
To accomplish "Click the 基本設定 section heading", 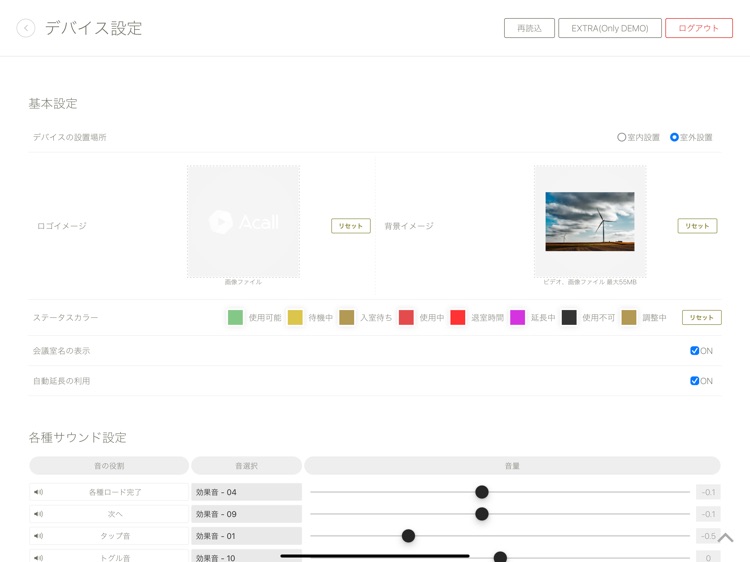I will point(53,104).
